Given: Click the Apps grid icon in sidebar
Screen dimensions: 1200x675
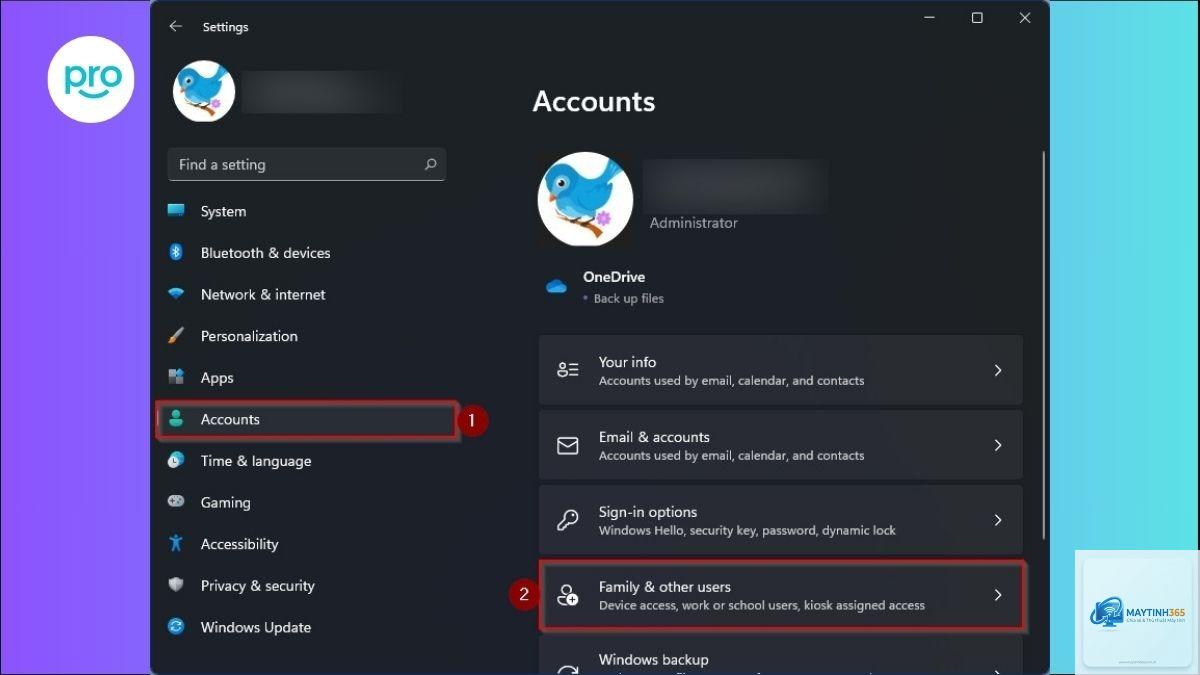Looking at the screenshot, I should point(176,377).
